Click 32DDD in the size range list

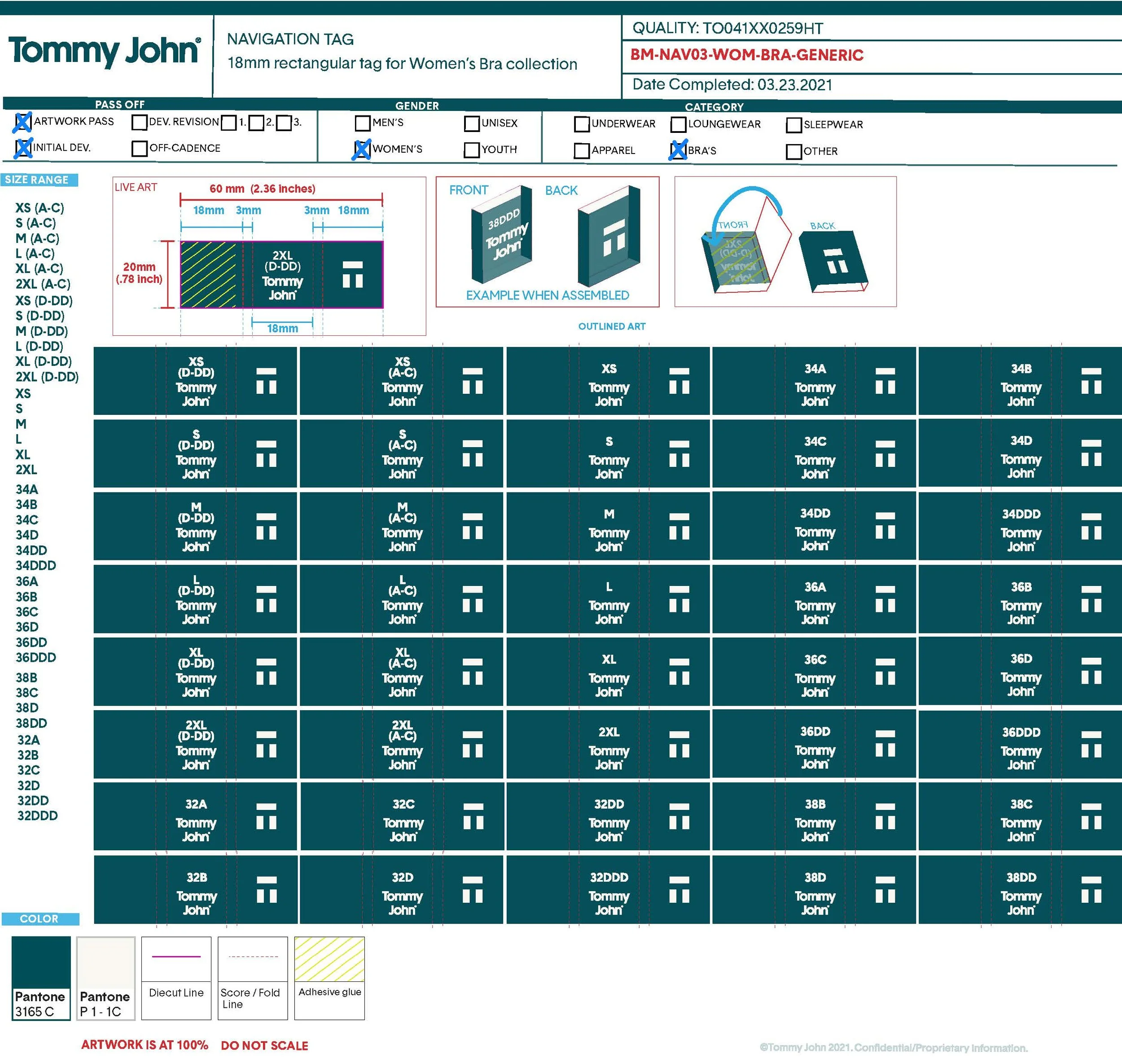(x=37, y=816)
